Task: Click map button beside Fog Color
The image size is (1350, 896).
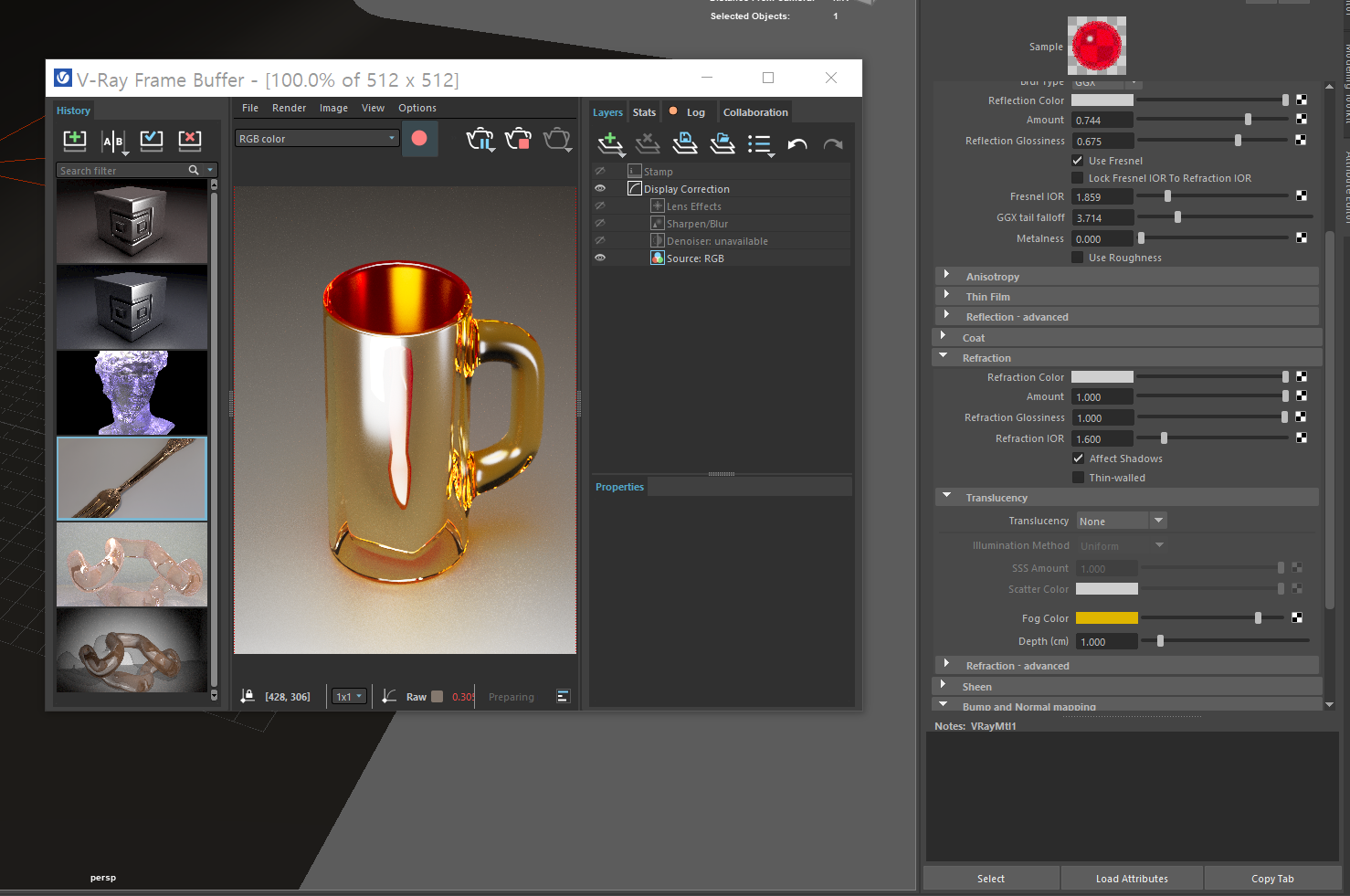Action: [x=1297, y=617]
